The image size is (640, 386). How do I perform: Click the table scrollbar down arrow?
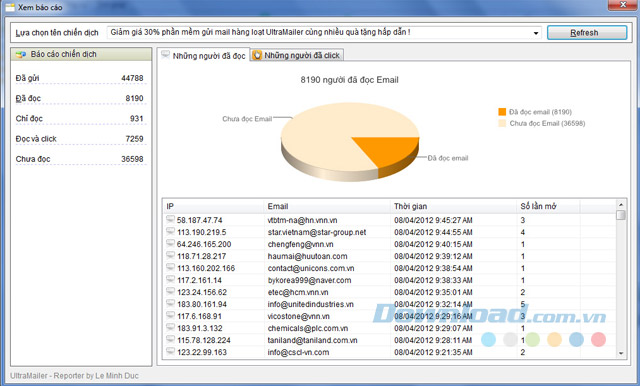tap(621, 353)
